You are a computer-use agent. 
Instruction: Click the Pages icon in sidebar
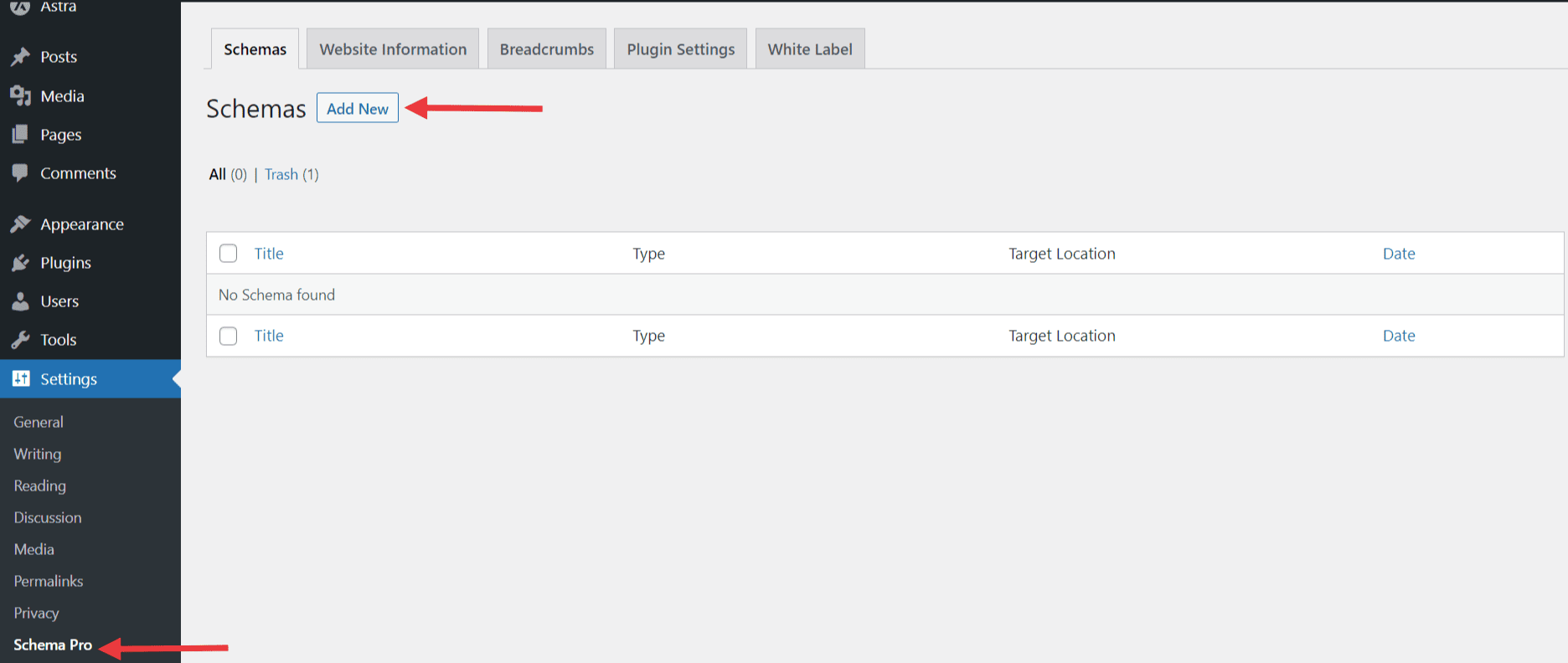tap(20, 135)
